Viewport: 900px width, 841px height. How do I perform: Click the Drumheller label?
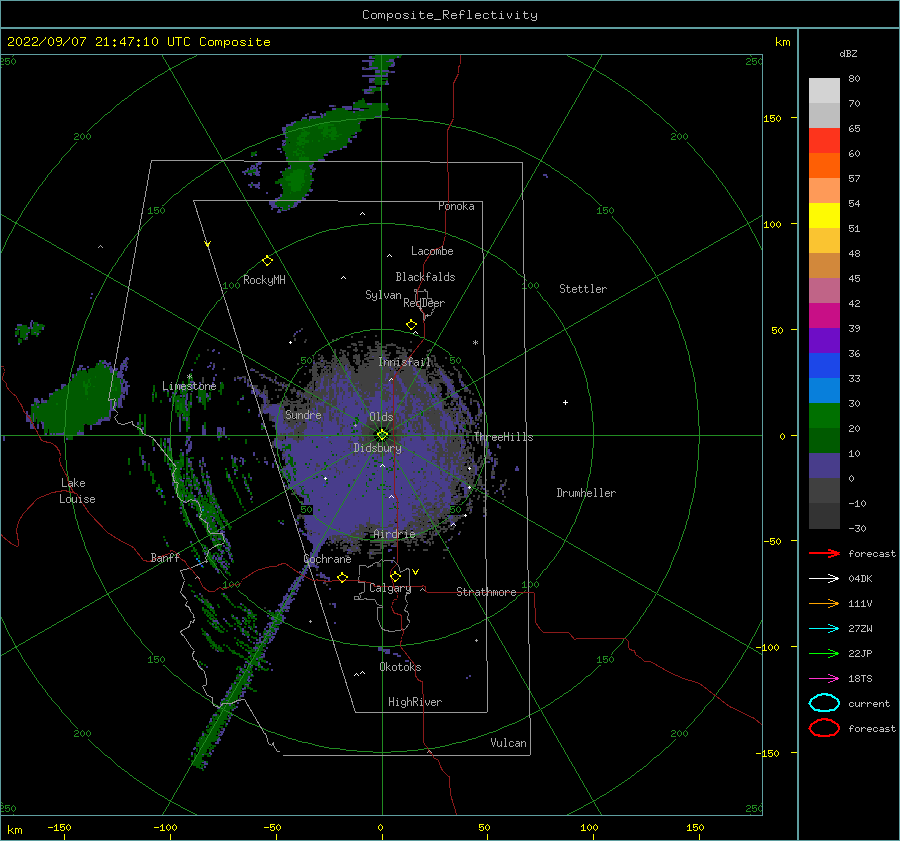point(586,493)
